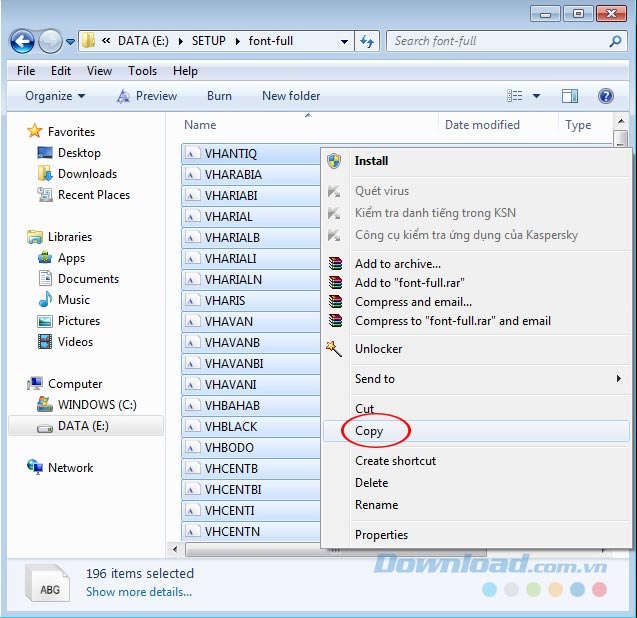The height and width of the screenshot is (618, 637).
Task: Select WinRAR Add to archive option
Action: tap(397, 264)
